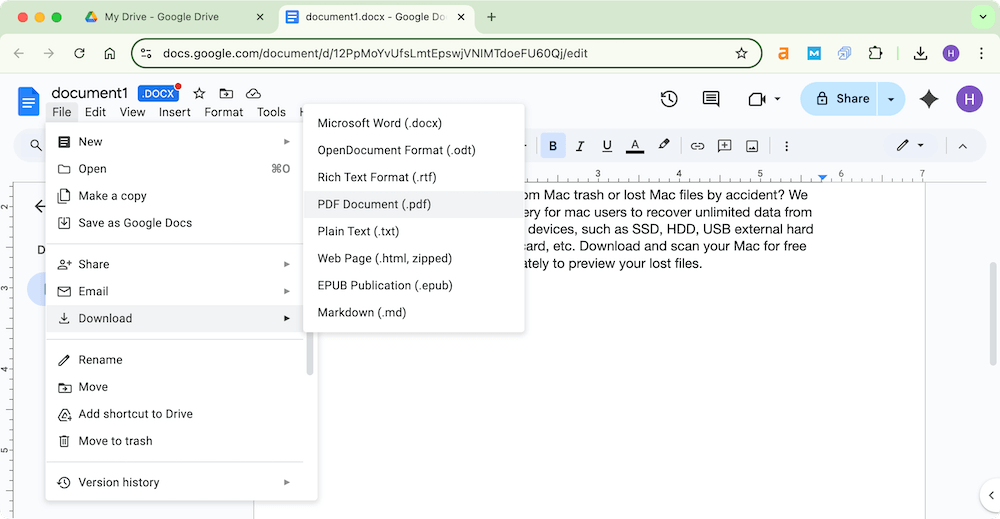Open a new browser tab
Viewport: 1000px width, 519px height.
coord(491,17)
